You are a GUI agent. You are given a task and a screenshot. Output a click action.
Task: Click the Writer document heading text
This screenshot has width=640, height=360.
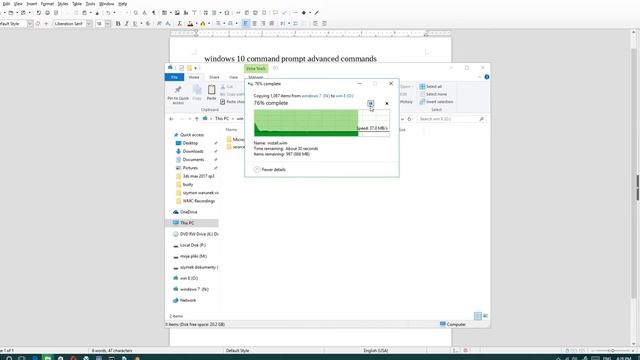click(290, 59)
